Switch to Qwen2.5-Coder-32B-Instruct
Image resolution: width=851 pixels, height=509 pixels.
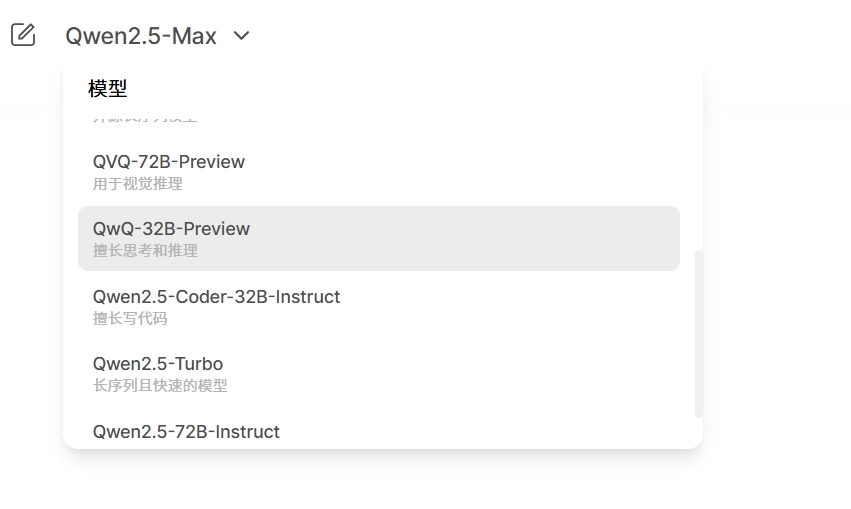click(216, 297)
